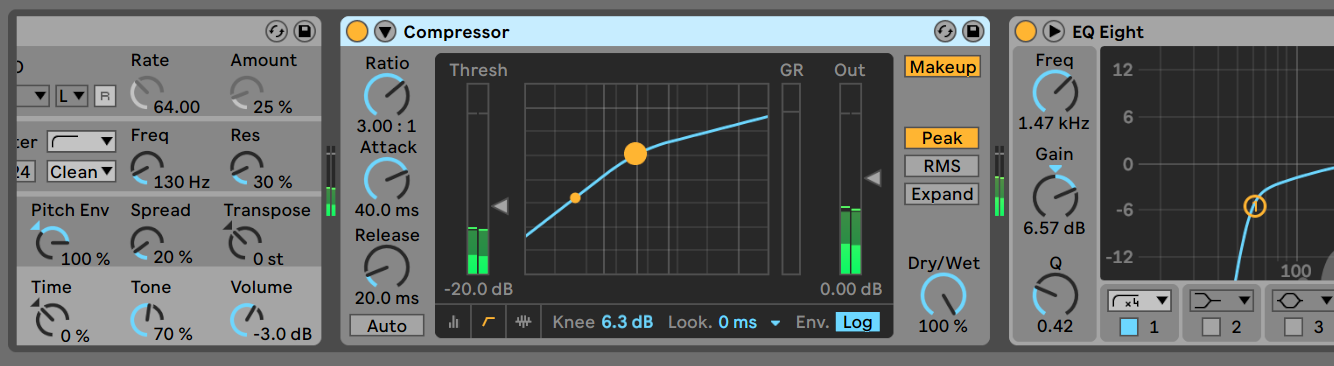Viewport: 1334px width, 366px height.
Task: Click the Compressor save preset disk icon
Action: point(973,32)
